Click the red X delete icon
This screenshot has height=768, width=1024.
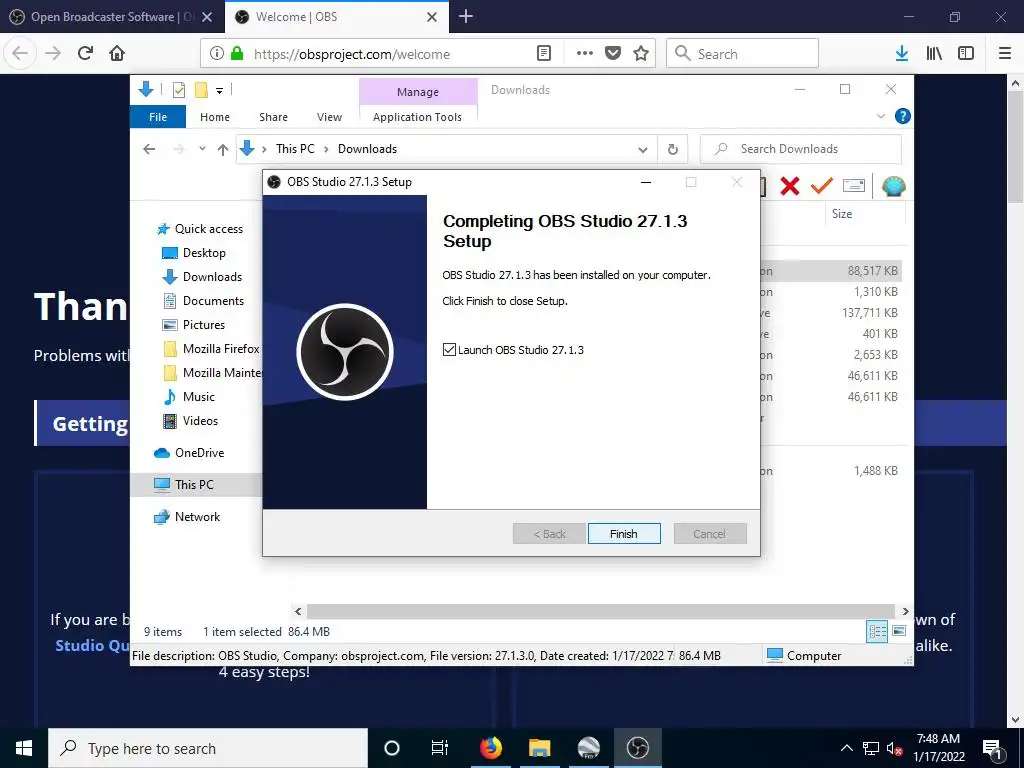click(790, 186)
